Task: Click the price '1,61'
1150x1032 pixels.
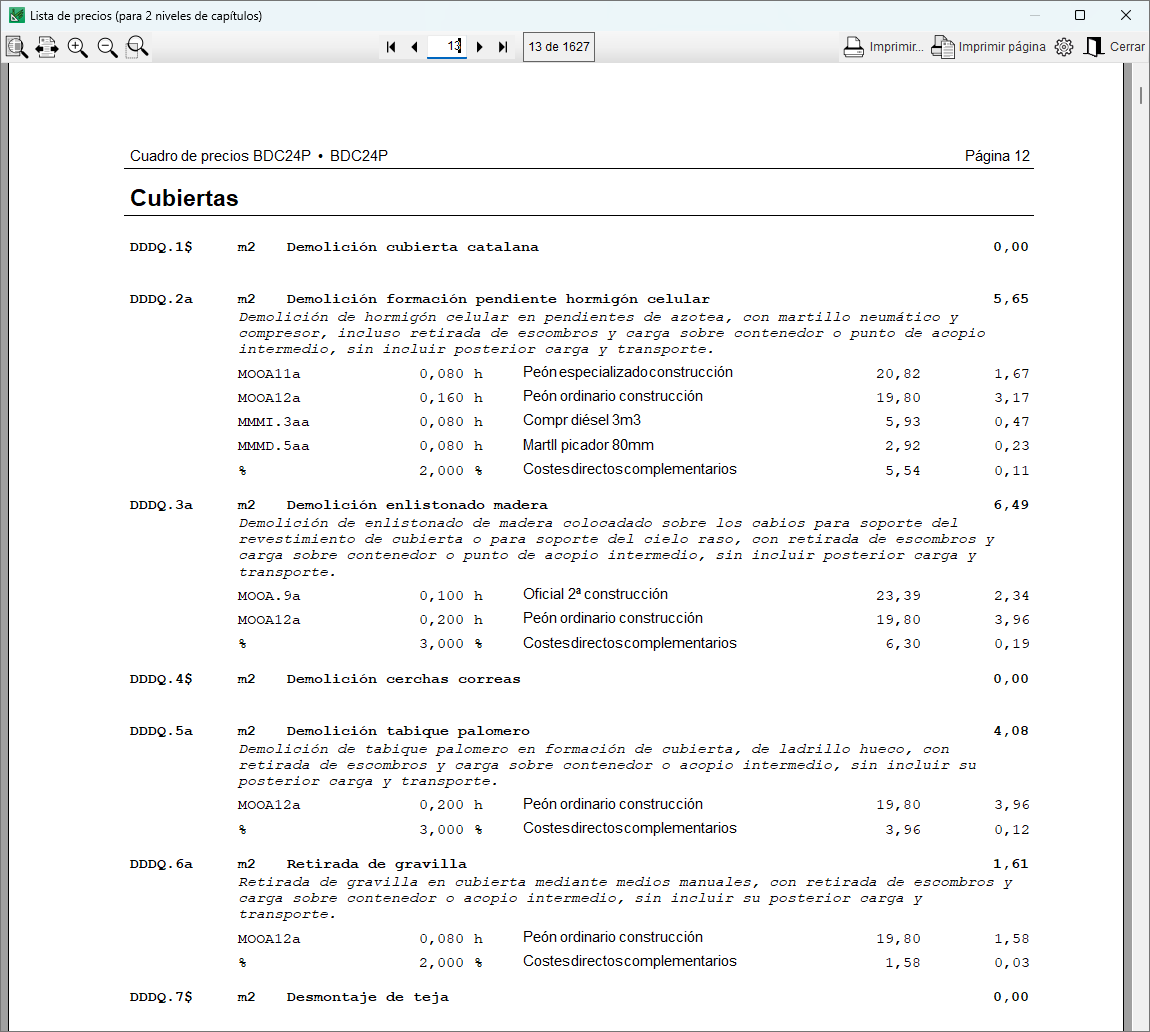Action: 1011,864
